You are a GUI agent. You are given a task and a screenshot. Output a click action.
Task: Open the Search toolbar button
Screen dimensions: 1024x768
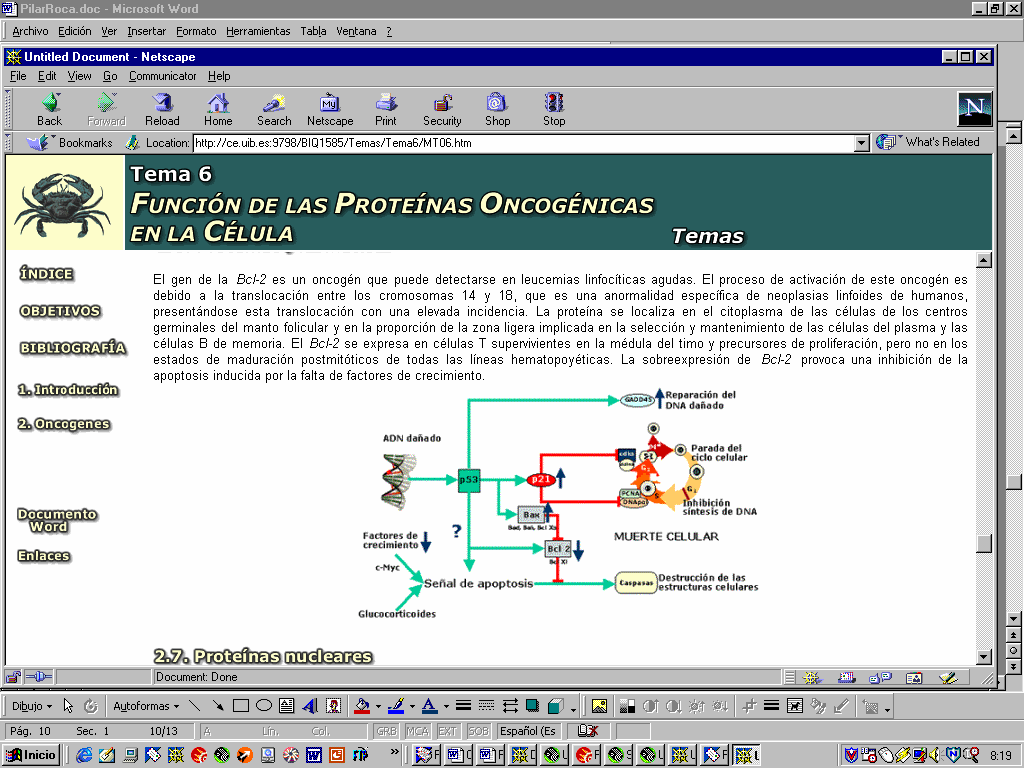pyautogui.click(x=274, y=109)
